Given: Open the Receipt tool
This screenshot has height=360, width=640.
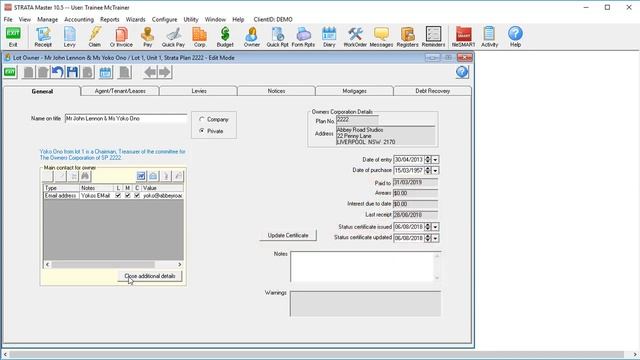Looking at the screenshot, I should 43,37.
